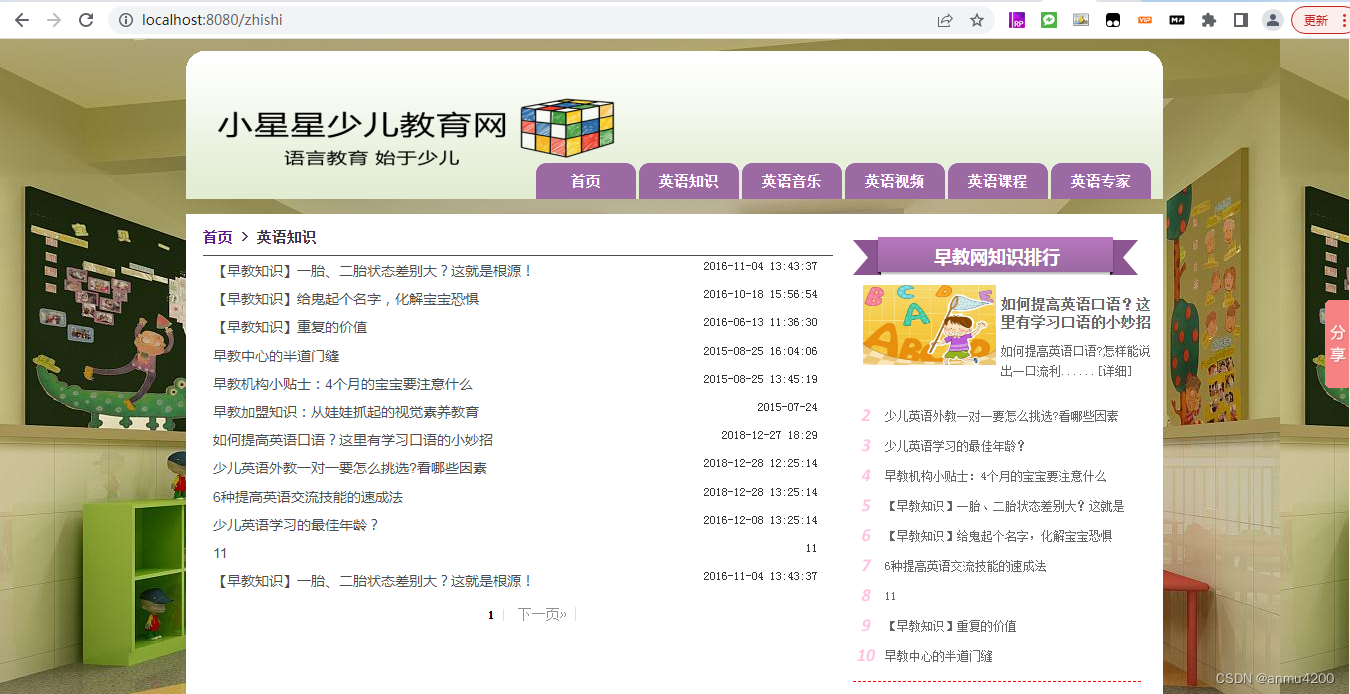This screenshot has width=1350, height=694.
Task: Click the site info icon in address bar
Action: tap(125, 20)
